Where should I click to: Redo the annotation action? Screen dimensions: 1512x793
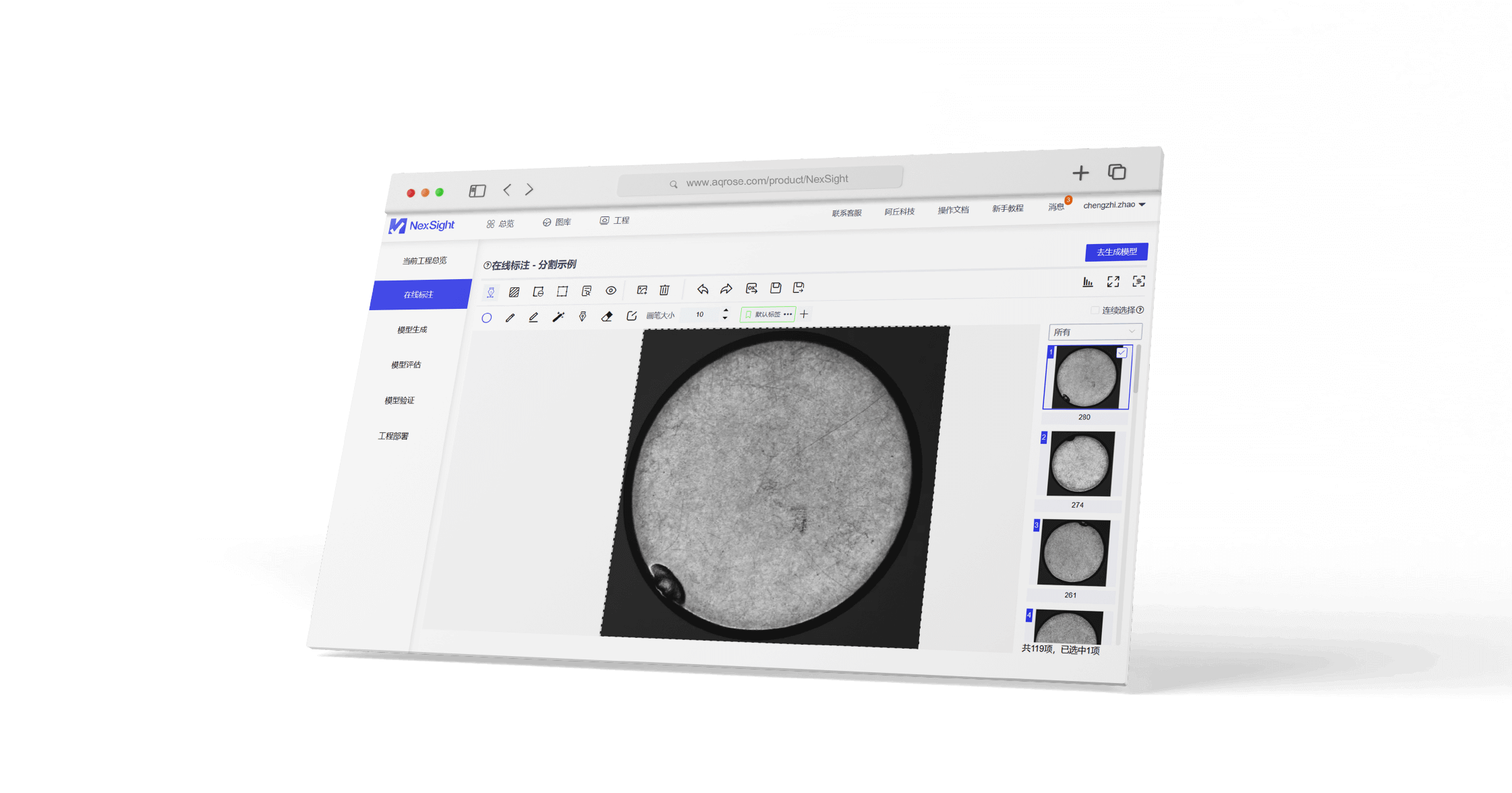coord(726,289)
